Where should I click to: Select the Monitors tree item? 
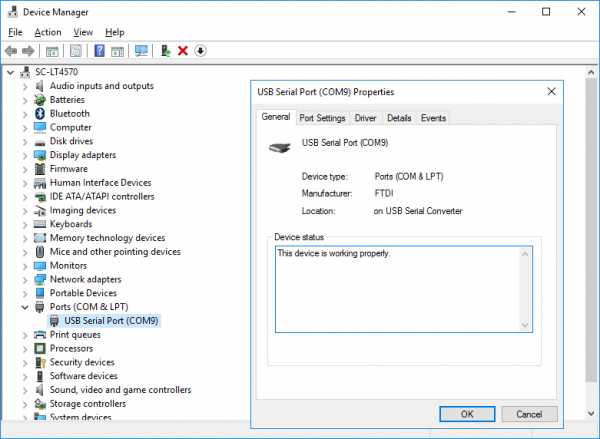tap(68, 265)
